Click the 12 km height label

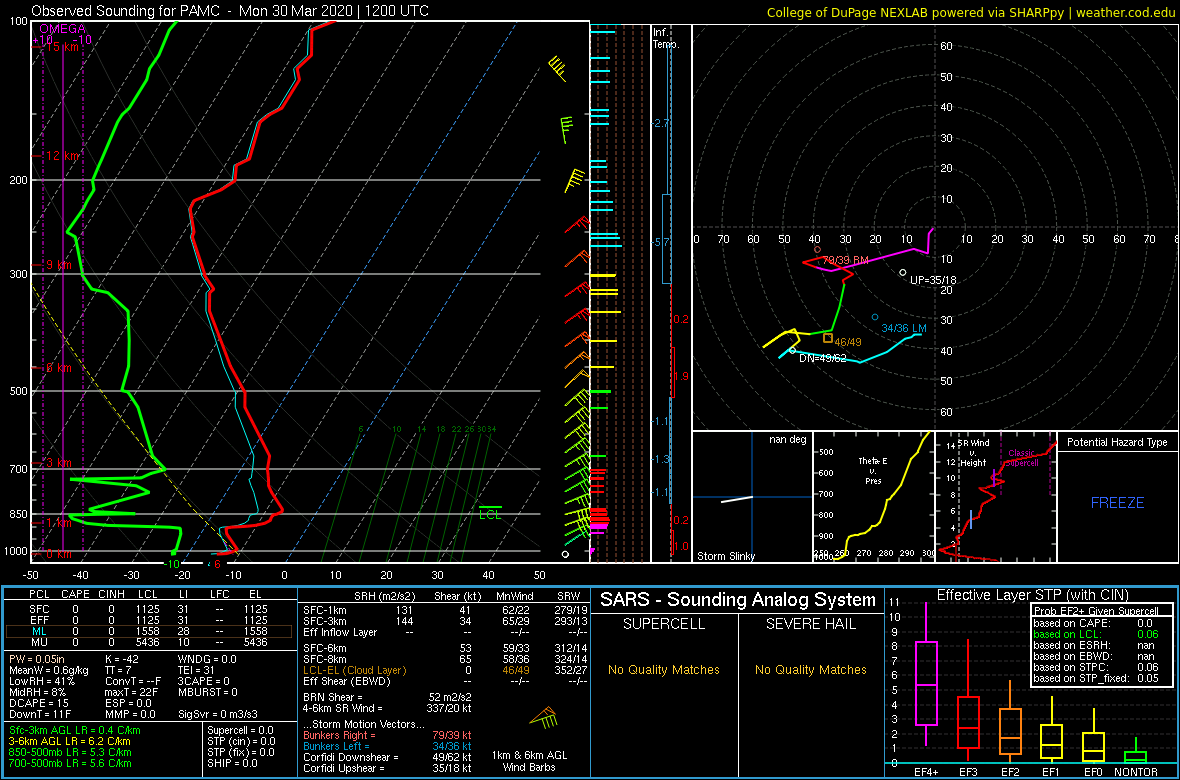pyautogui.click(x=62, y=155)
